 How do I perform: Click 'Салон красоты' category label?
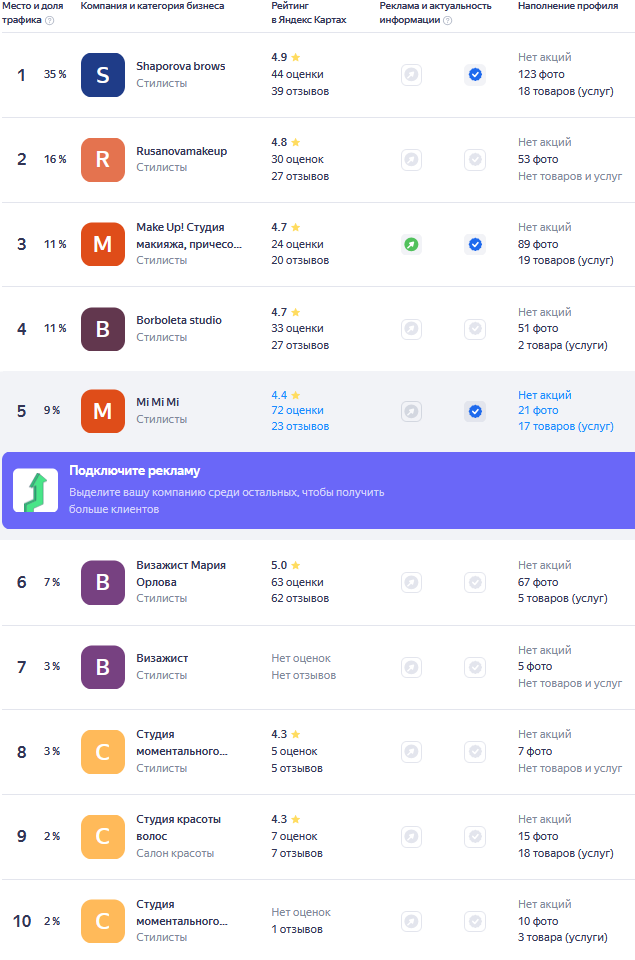[175, 853]
